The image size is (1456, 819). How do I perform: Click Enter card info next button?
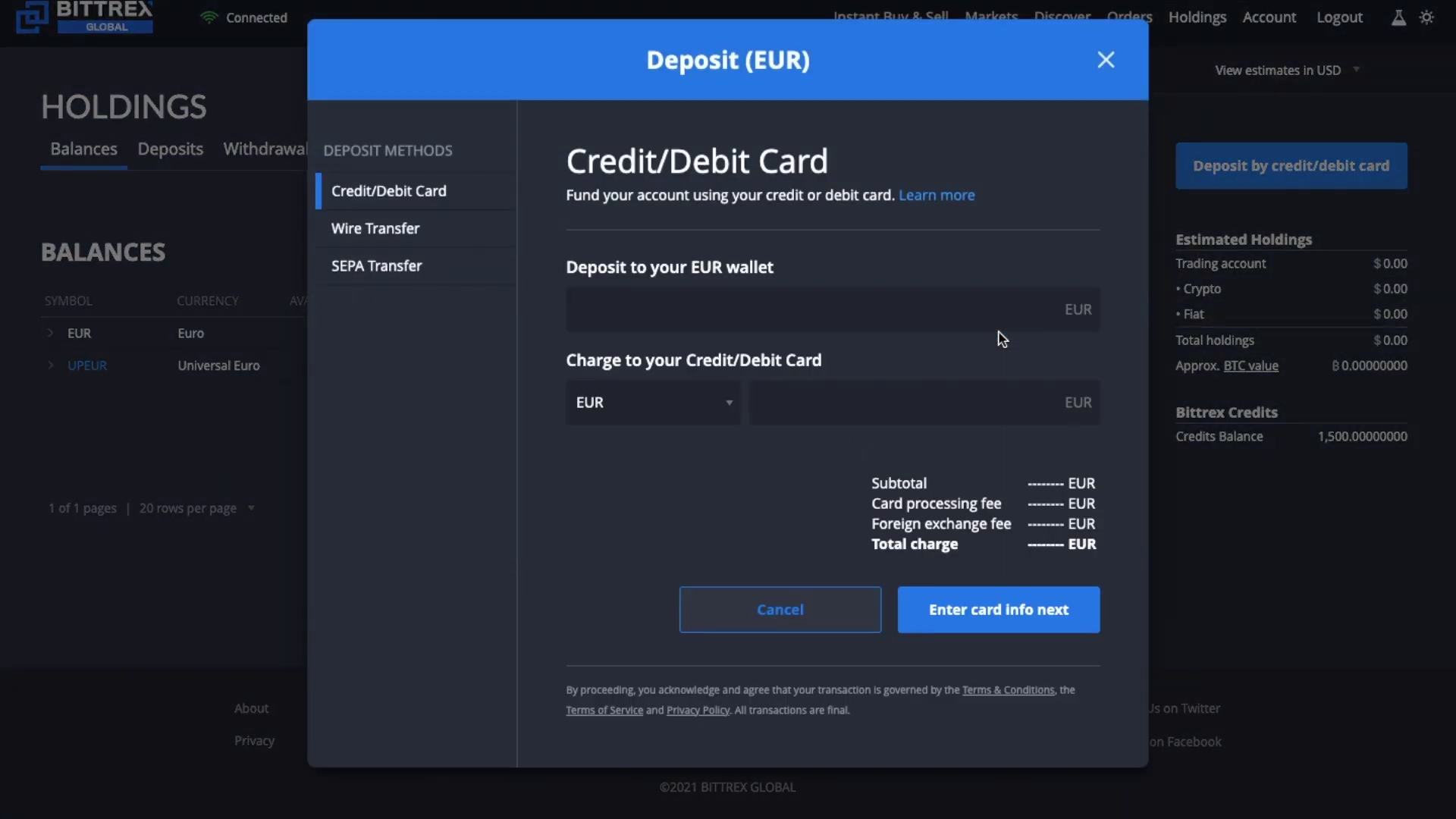[998, 609]
